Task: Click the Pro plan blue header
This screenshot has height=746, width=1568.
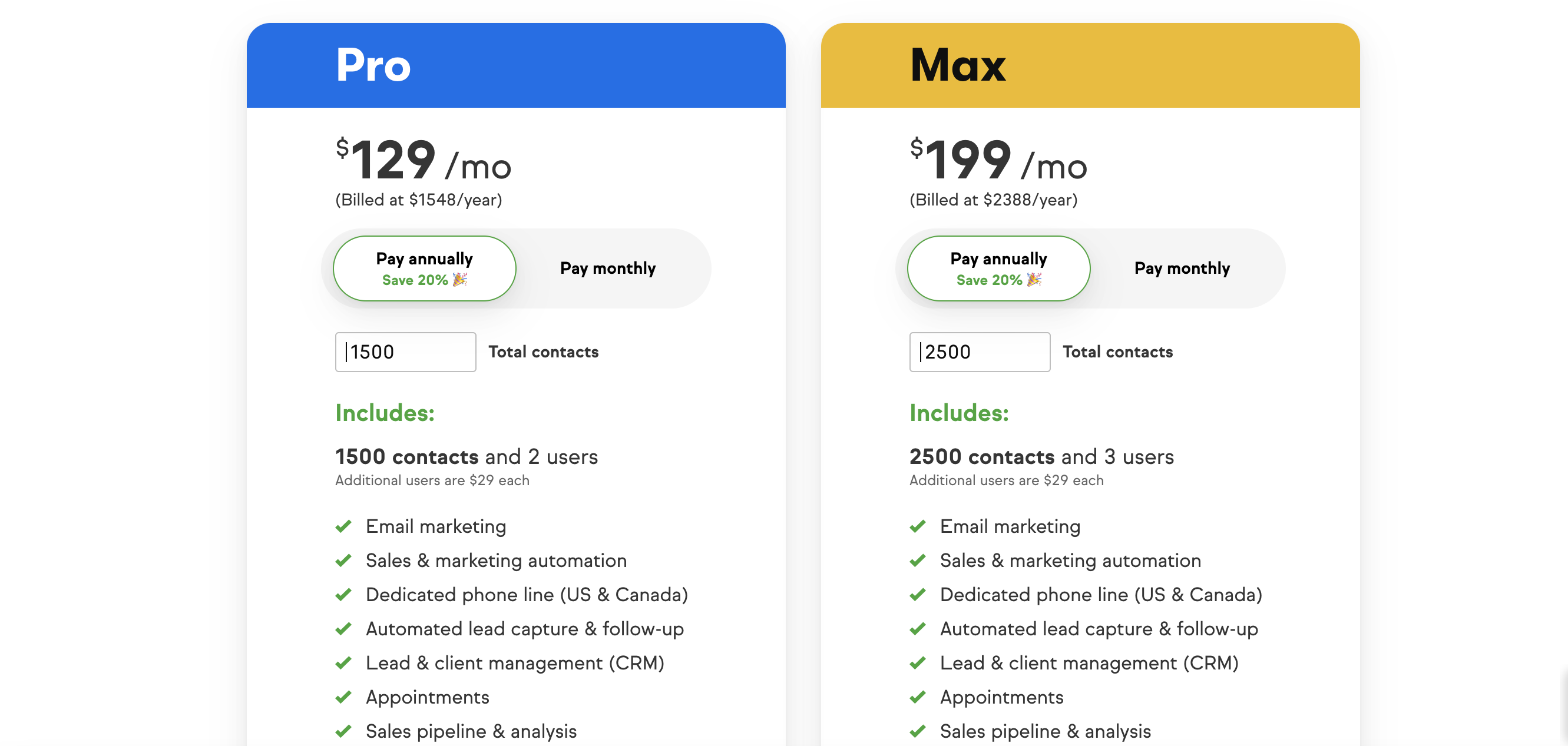Action: [515, 66]
